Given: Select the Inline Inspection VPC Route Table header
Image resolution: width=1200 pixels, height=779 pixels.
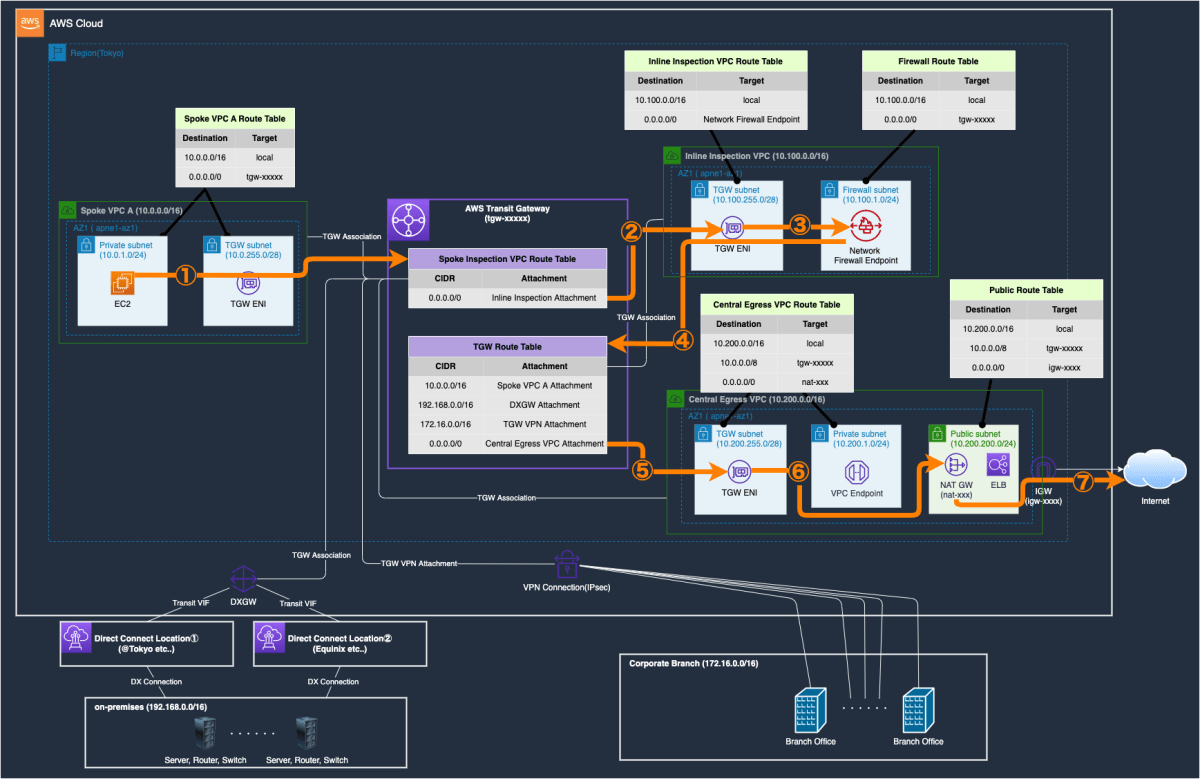Looking at the screenshot, I should [715, 61].
